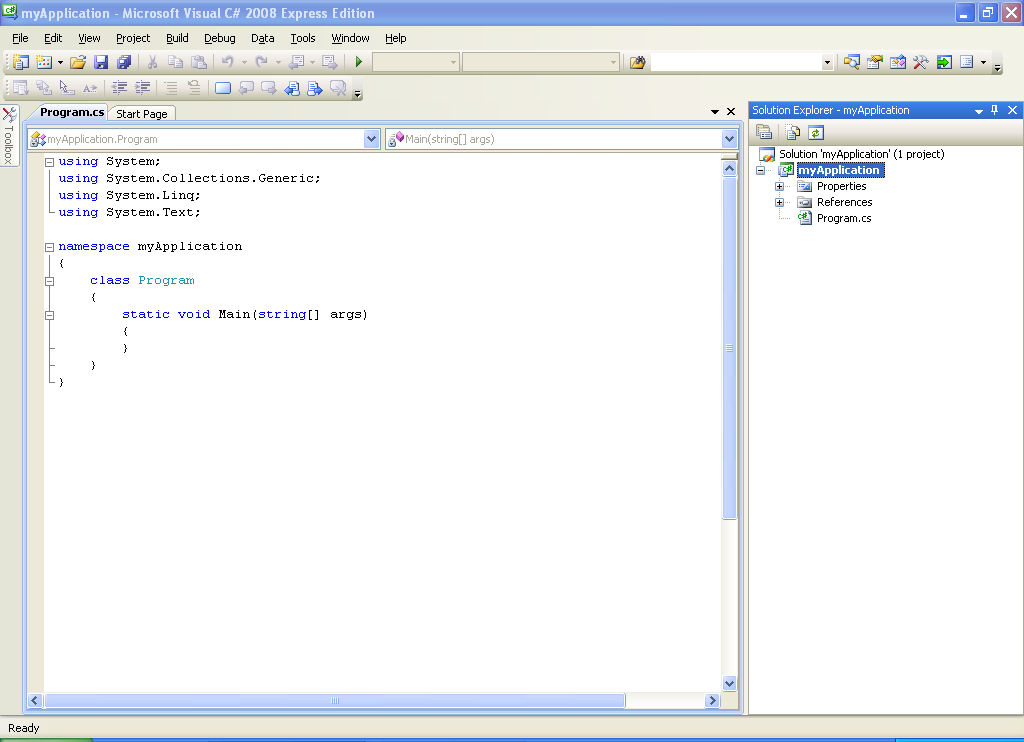Open Solution Explorer window position dropdown

pos(978,111)
